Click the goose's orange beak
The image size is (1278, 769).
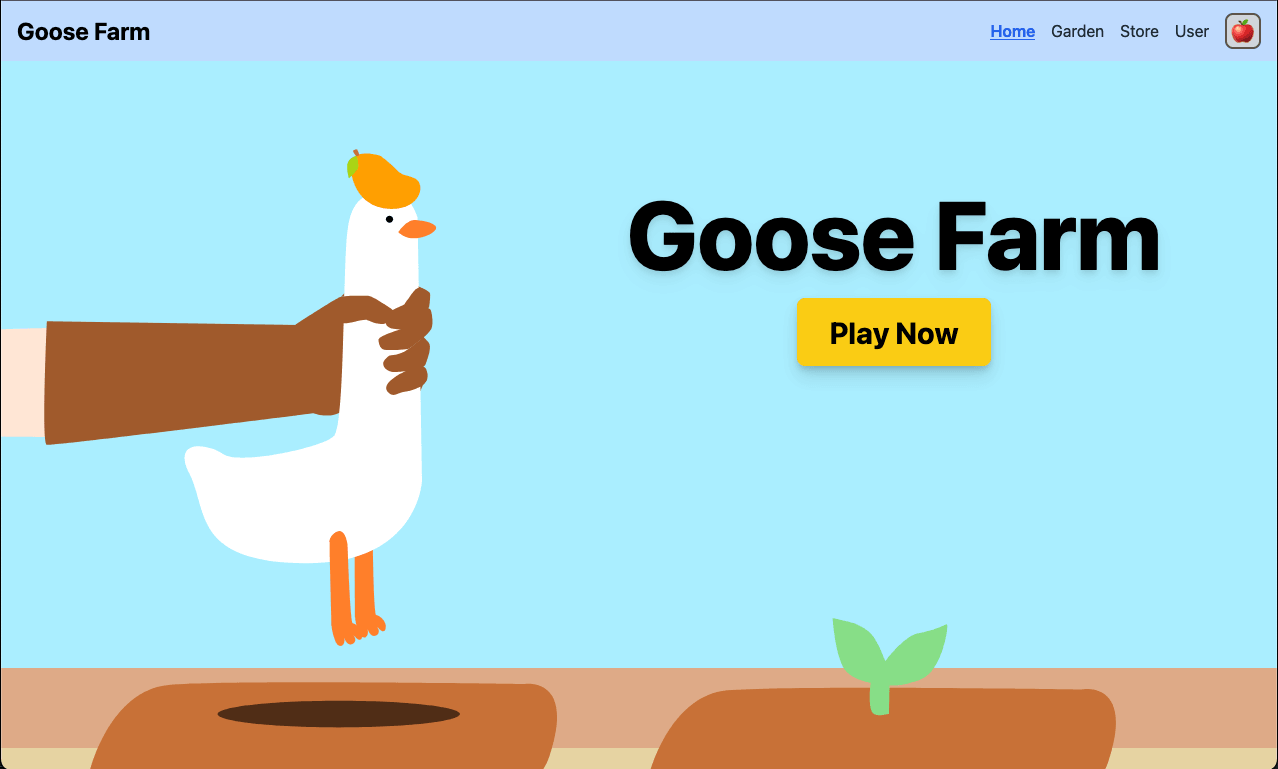coord(417,229)
